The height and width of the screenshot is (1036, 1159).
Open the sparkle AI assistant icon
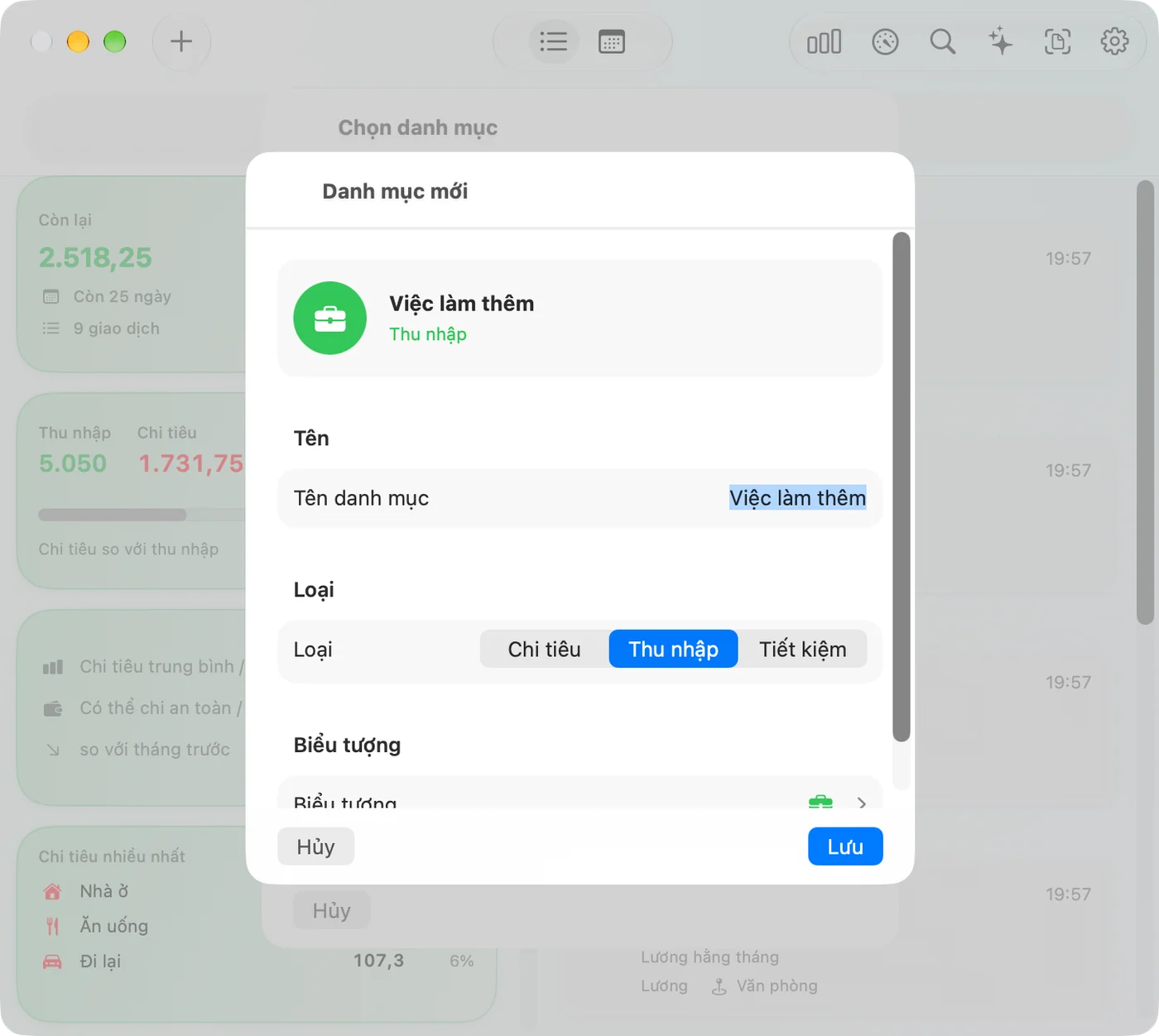1000,41
